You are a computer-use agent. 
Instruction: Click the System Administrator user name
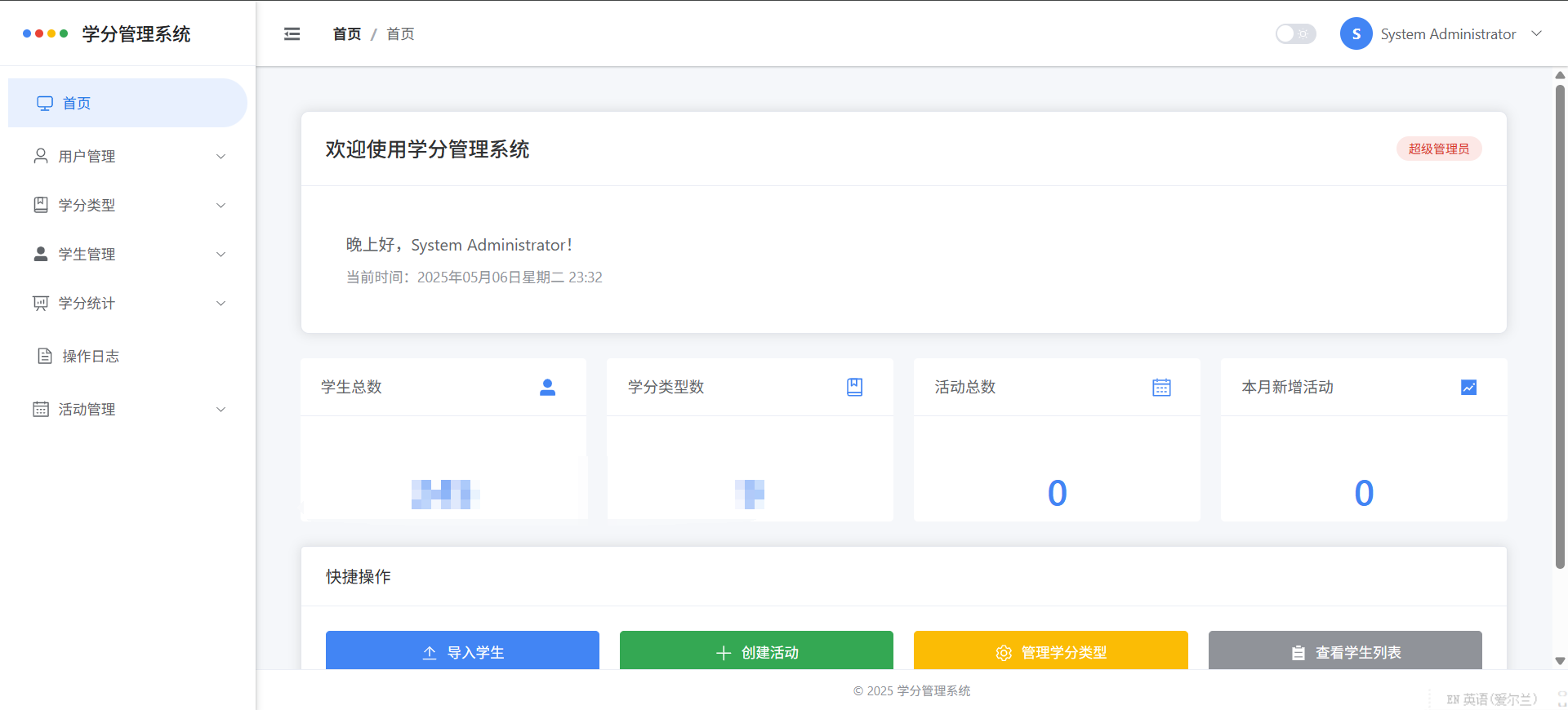coord(1448,33)
